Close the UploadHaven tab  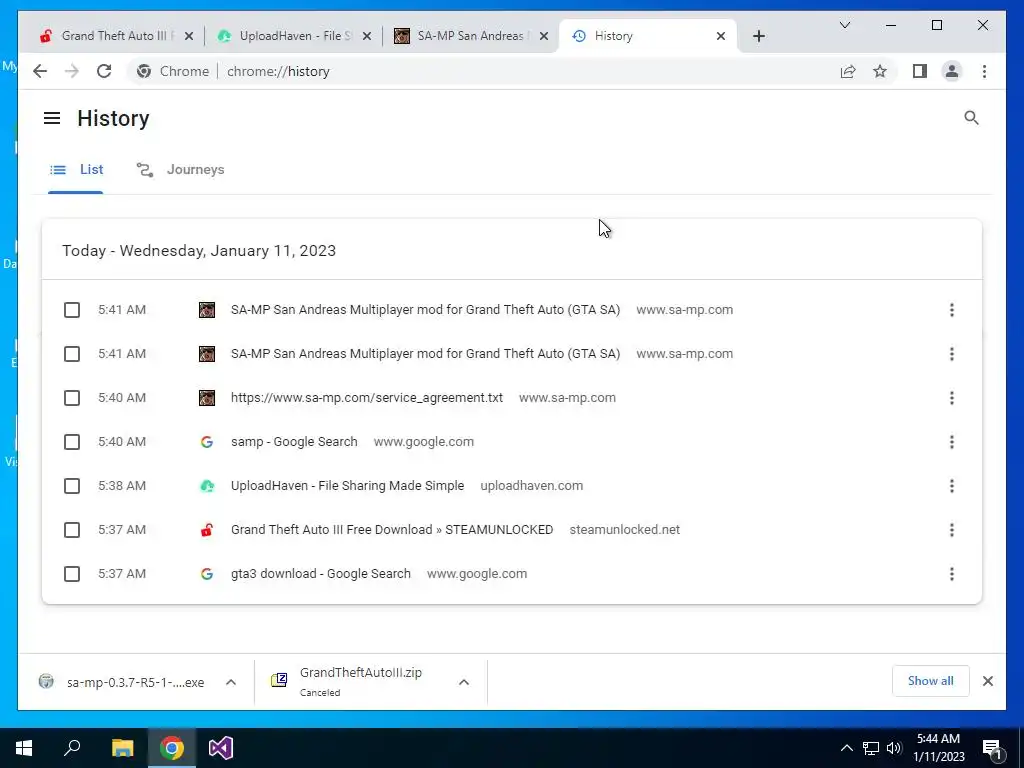(x=367, y=36)
